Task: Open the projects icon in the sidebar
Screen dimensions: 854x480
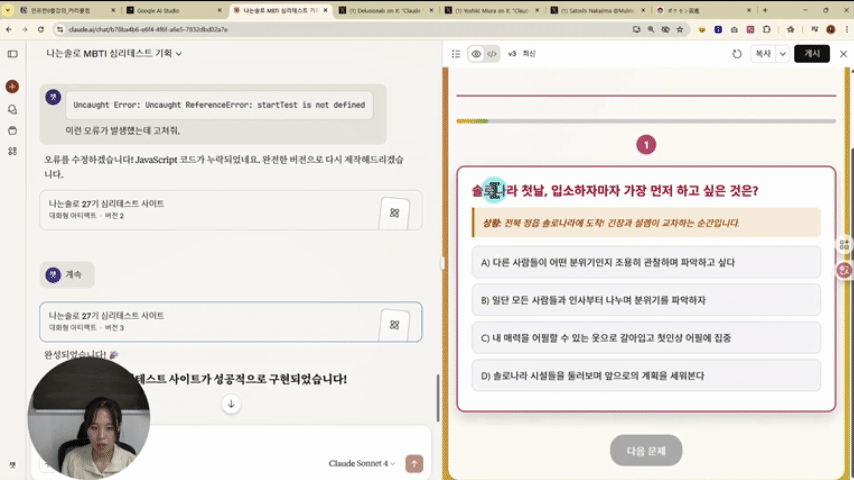Action: point(13,131)
